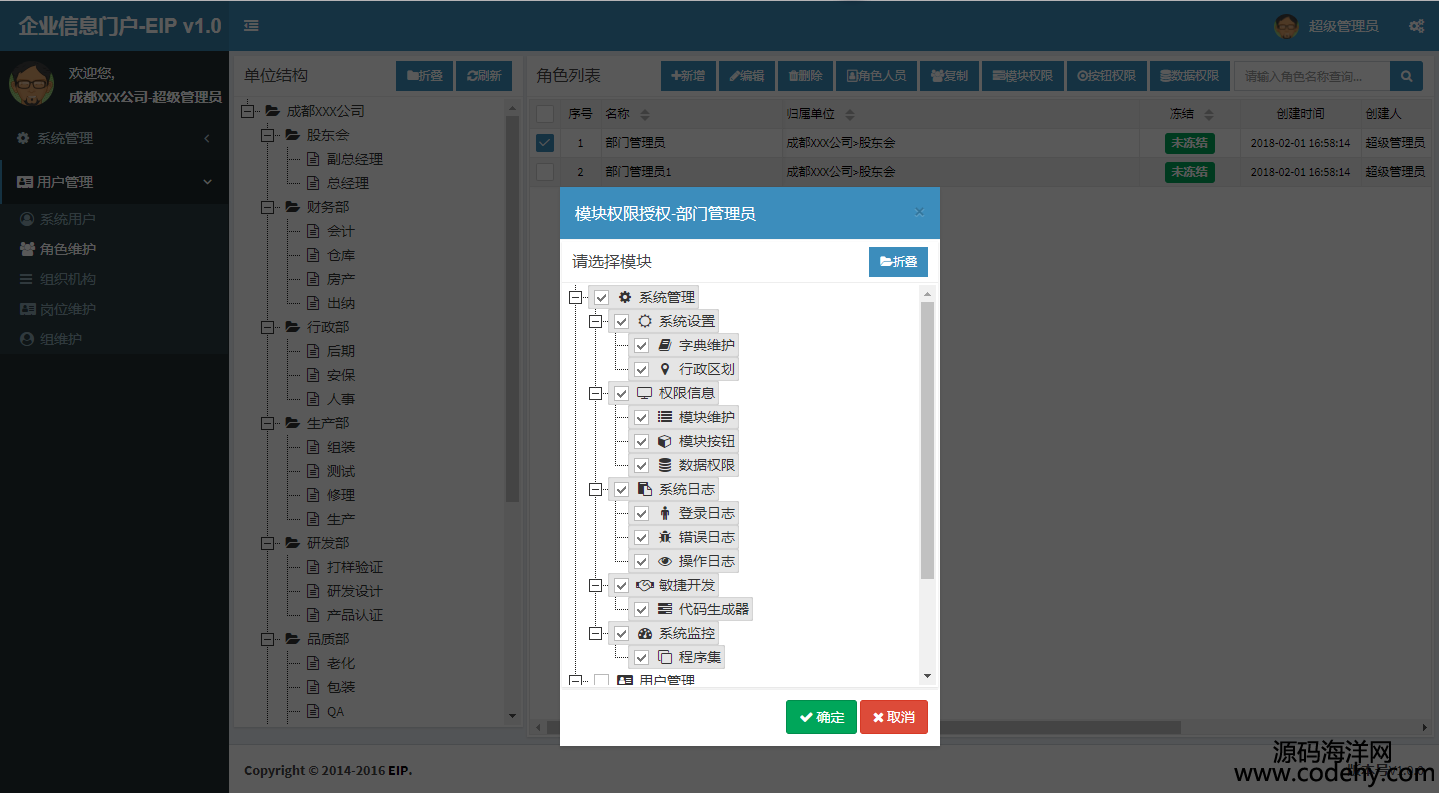Click the red 取消 button
Image resolution: width=1439 pixels, height=793 pixels.
(894, 717)
